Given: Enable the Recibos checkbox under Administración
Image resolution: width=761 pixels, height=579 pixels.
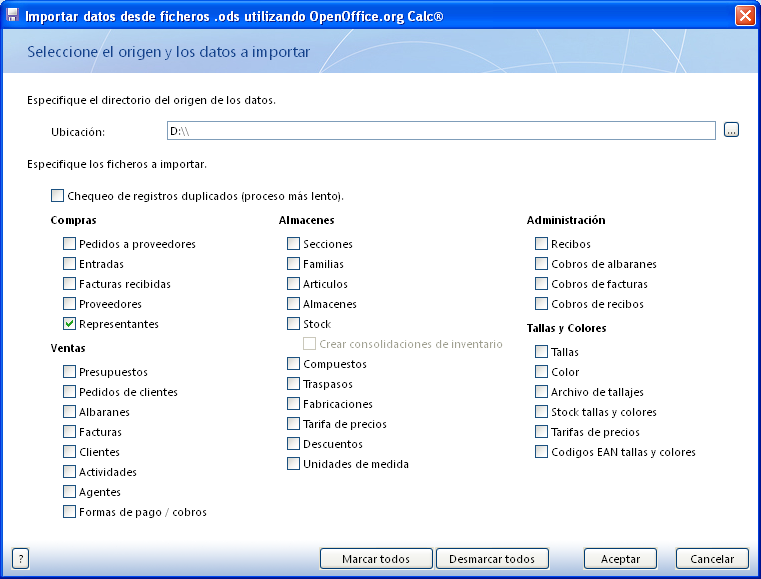Looking at the screenshot, I should pyautogui.click(x=541, y=244).
